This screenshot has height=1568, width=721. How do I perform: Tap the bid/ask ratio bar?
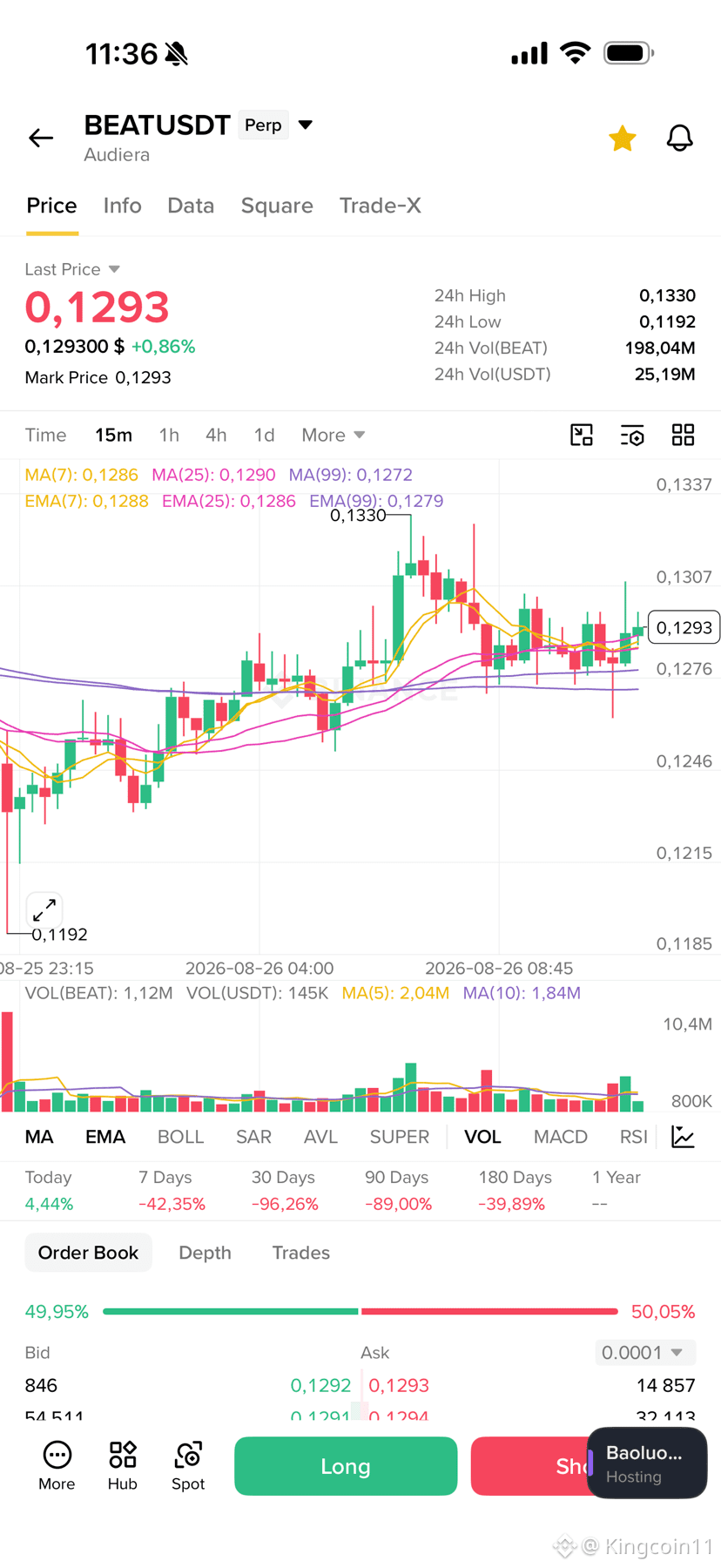pyautogui.click(x=360, y=1311)
